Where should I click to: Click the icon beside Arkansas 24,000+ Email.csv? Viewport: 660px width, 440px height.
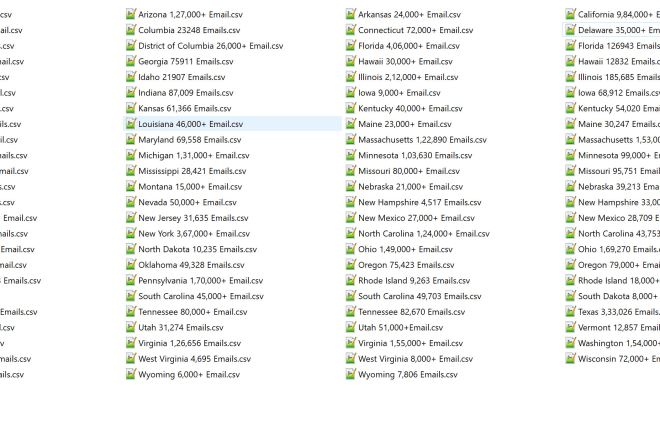tap(351, 14)
